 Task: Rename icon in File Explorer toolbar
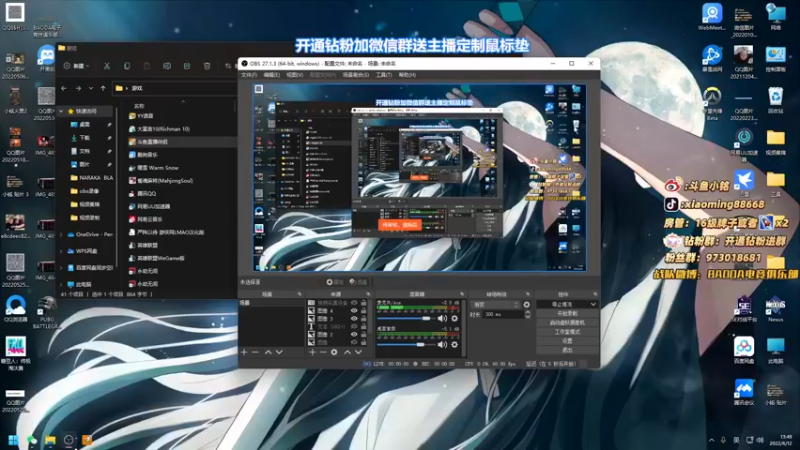pos(167,66)
